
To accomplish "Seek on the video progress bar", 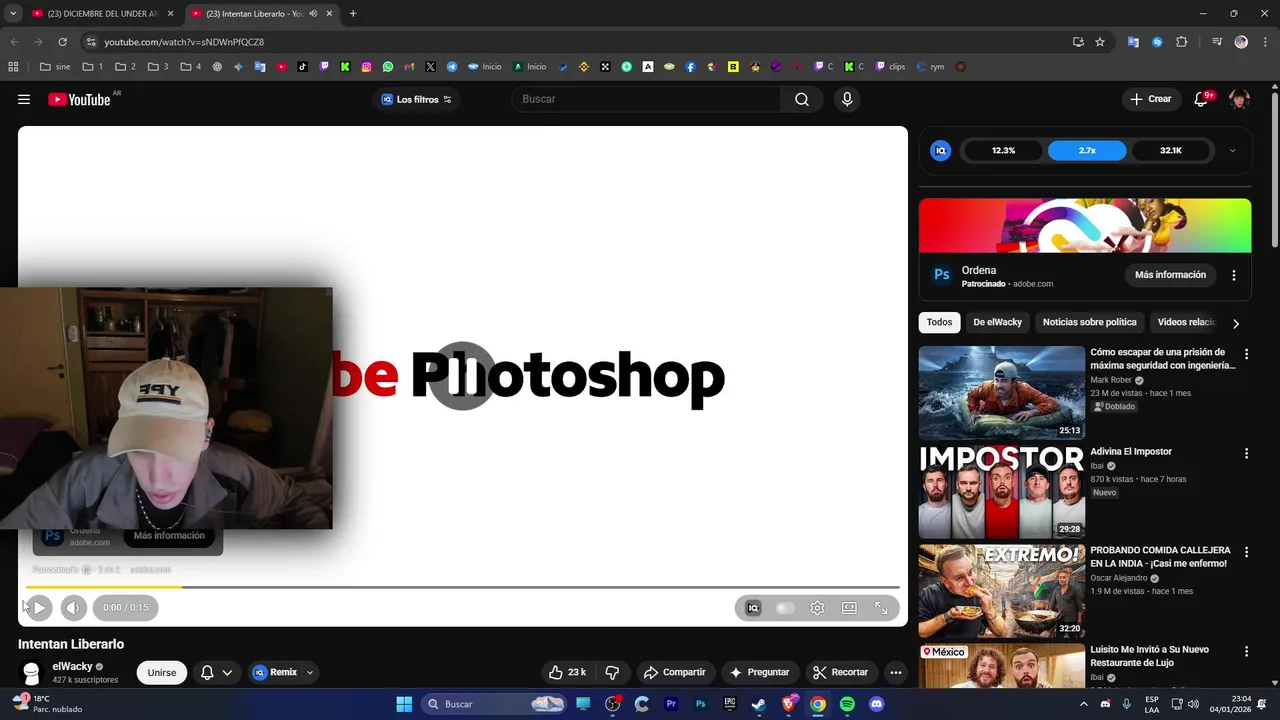I will 462,587.
